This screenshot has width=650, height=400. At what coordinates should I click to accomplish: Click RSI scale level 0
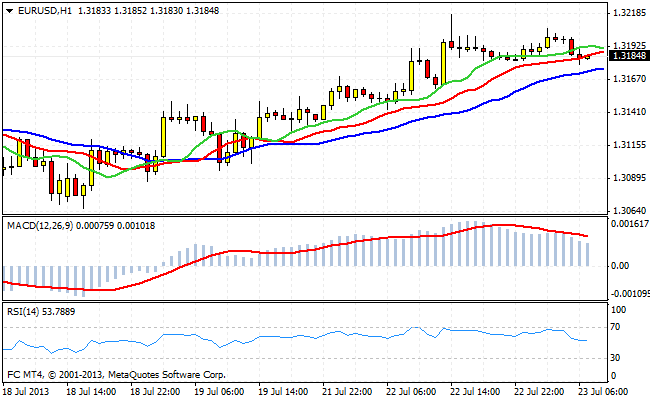coord(614,376)
